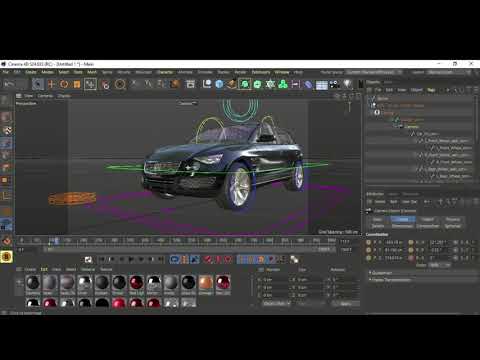The image size is (480, 360).
Task: Click the viewport toggle-view icon top-right
Action: point(359,97)
